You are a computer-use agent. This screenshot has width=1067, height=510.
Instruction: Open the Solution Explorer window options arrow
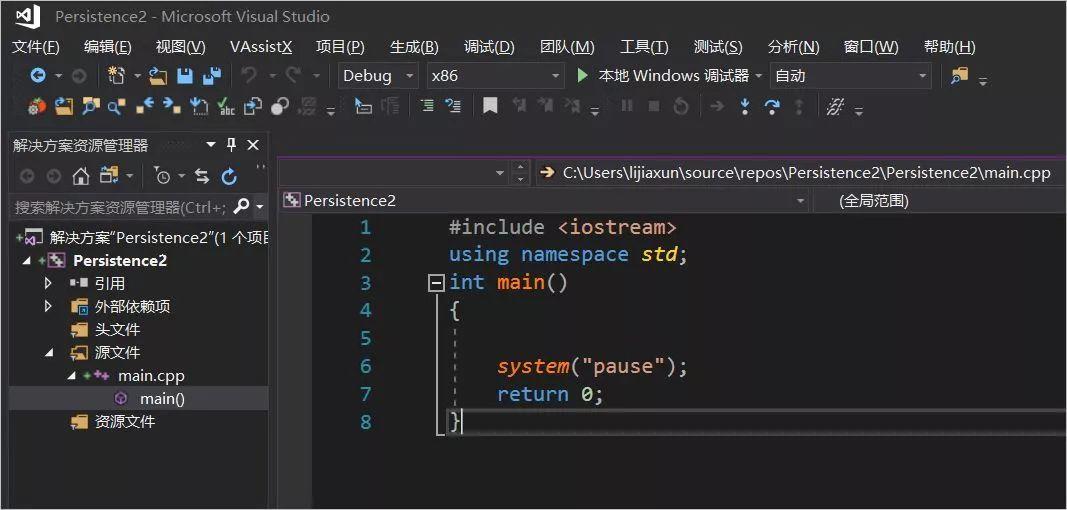point(211,144)
